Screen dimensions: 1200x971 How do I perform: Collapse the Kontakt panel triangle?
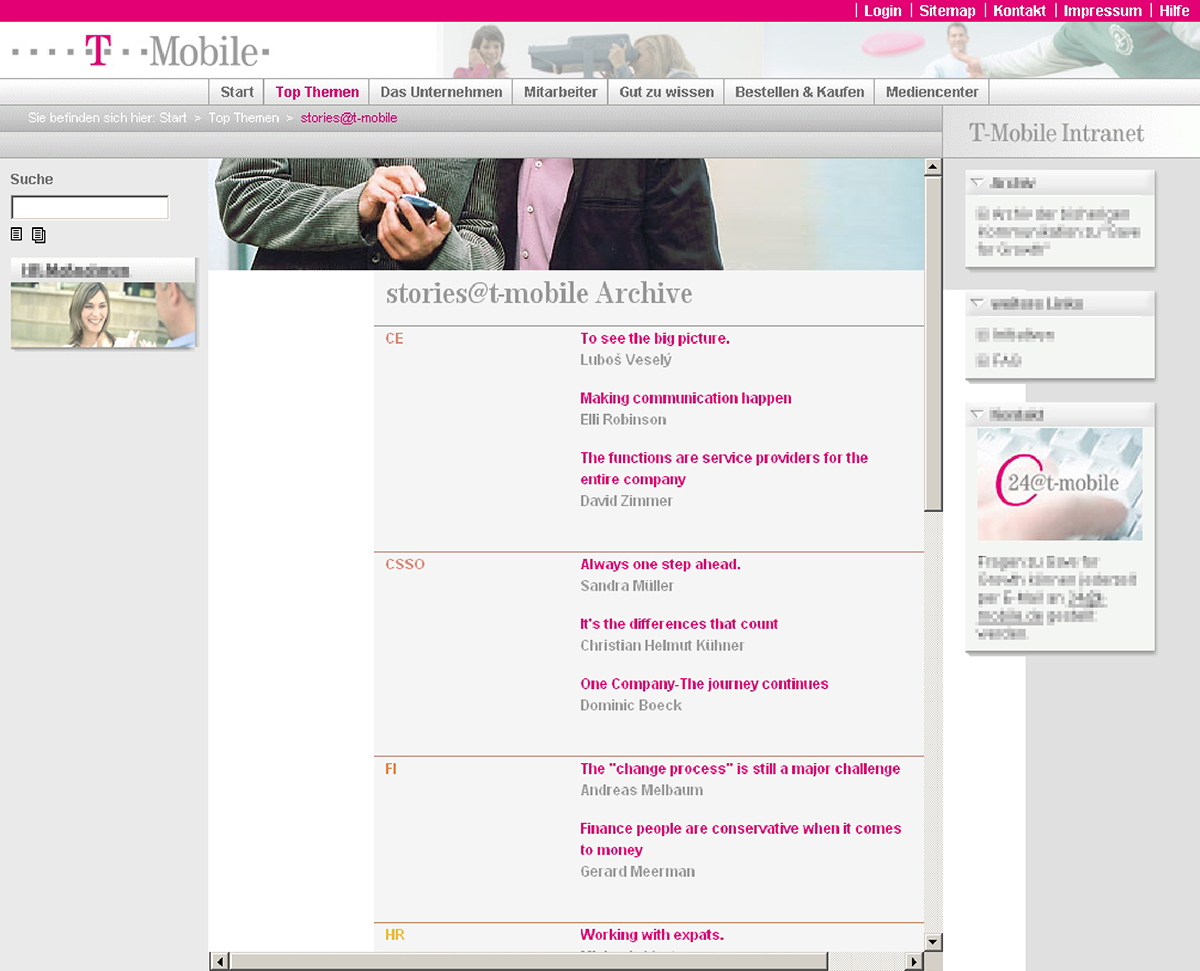(977, 414)
